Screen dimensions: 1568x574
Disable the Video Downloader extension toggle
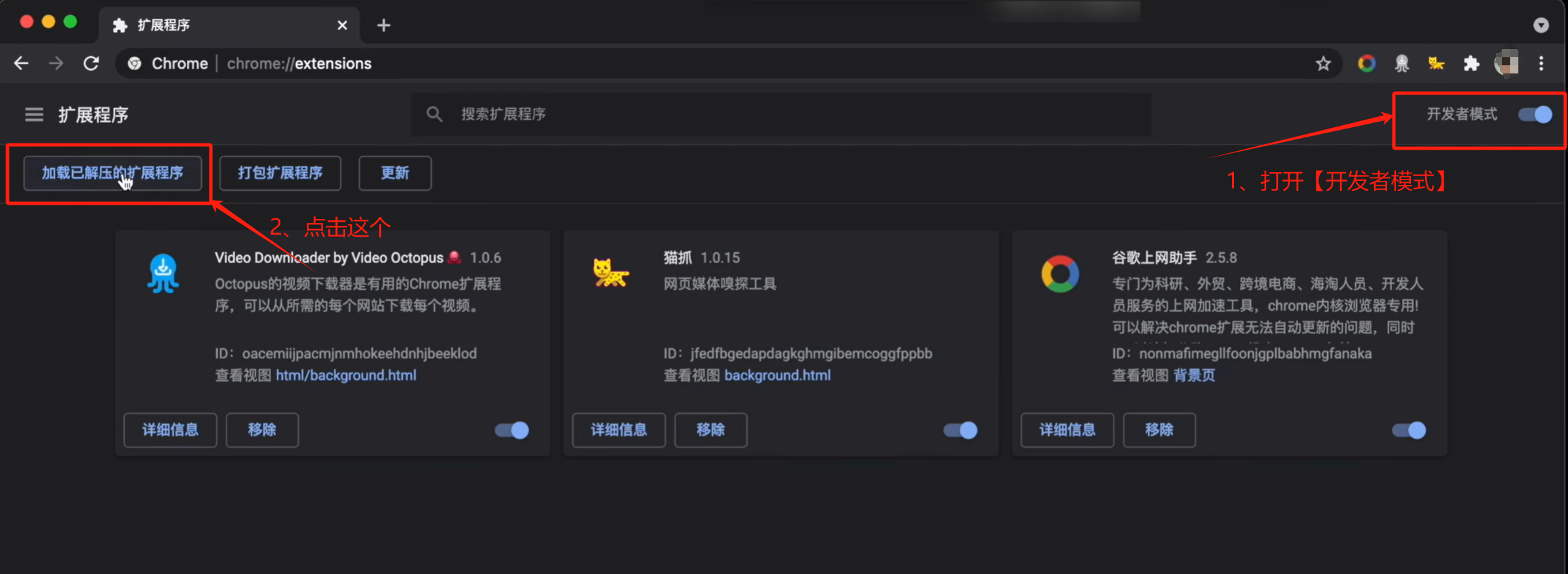512,430
